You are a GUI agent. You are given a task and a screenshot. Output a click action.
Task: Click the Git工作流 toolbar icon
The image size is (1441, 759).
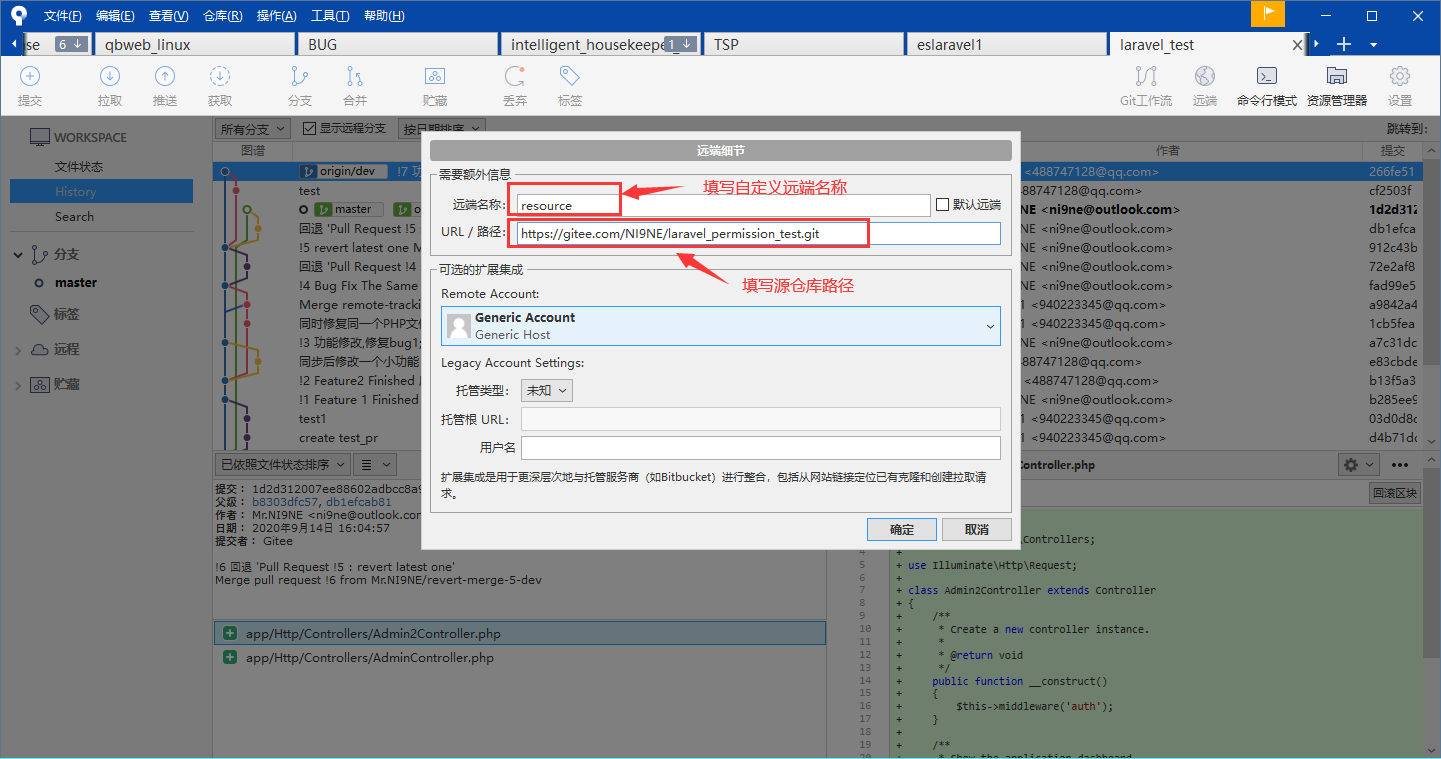(1146, 78)
